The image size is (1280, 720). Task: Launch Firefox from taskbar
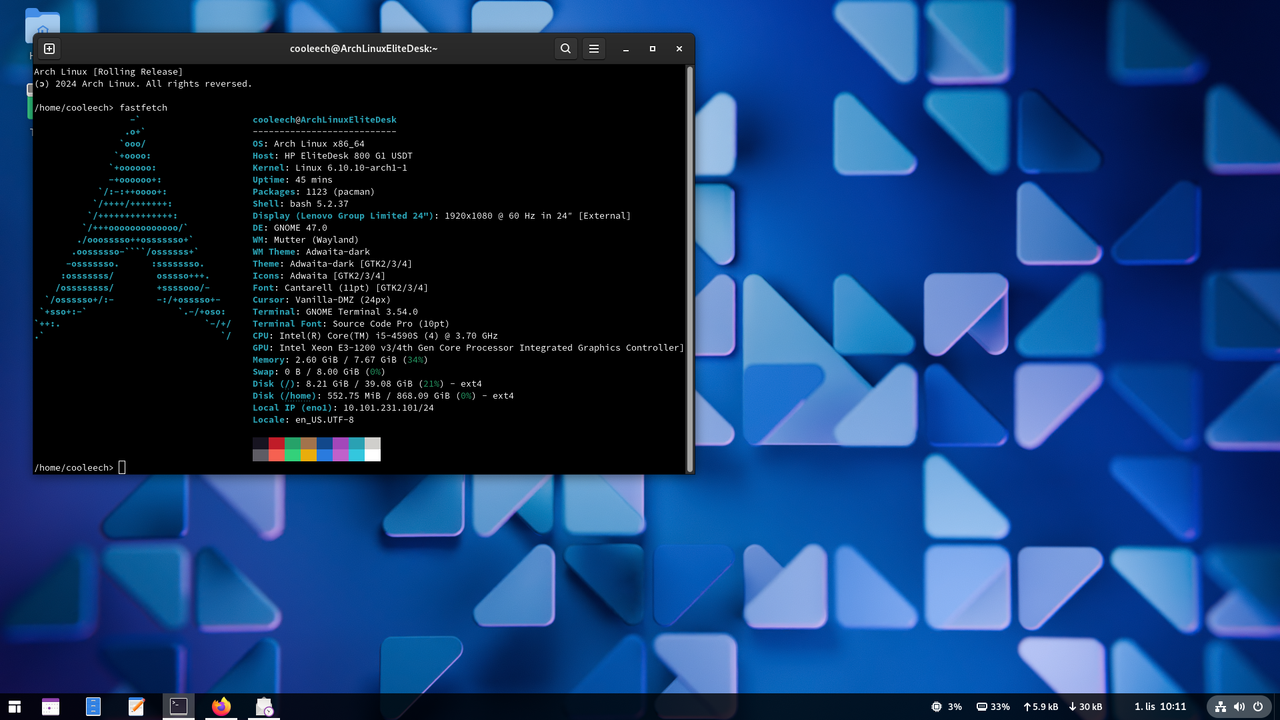221,707
